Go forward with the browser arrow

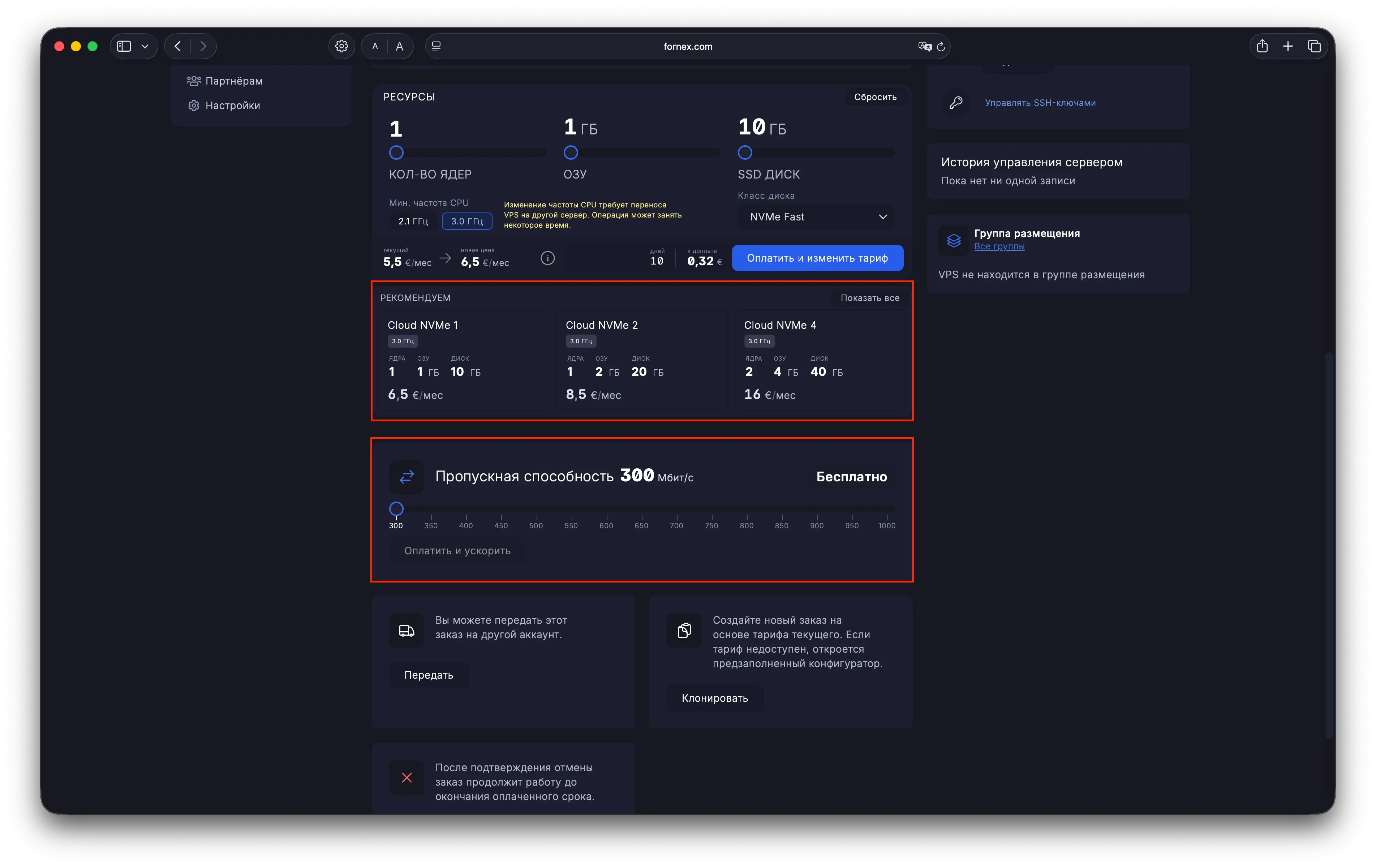[x=203, y=46]
